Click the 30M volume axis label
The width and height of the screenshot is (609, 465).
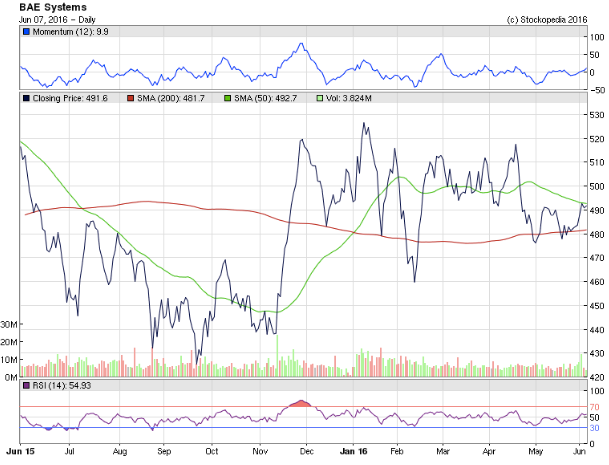coord(9,324)
